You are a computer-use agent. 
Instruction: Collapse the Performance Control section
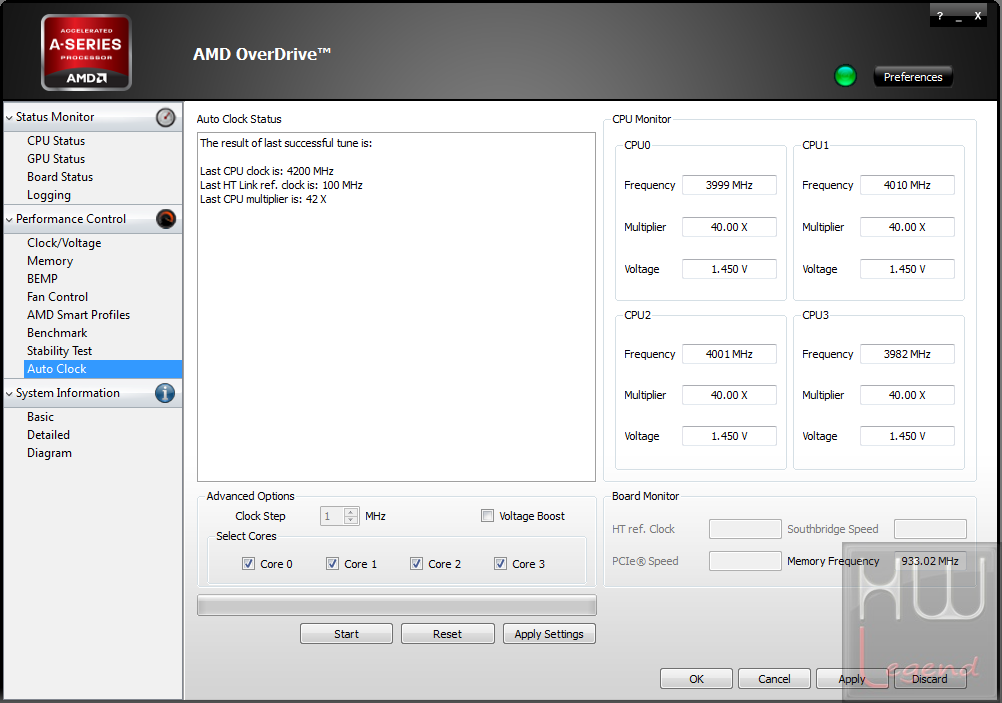pos(9,220)
